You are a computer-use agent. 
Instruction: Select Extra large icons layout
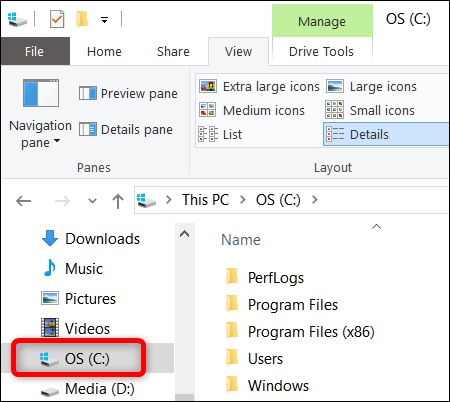[259, 86]
